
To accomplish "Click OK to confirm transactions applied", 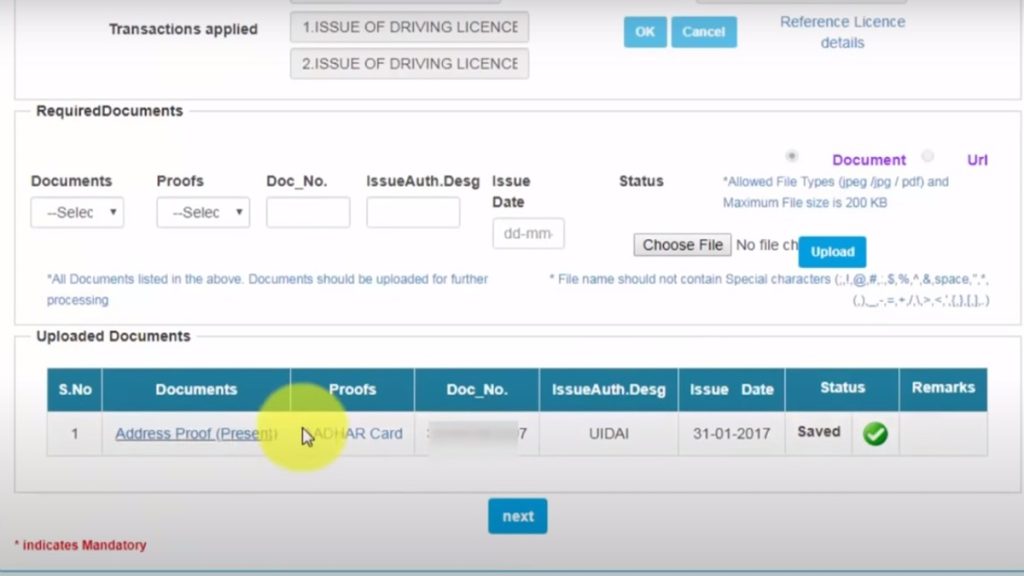I will click(x=644, y=31).
